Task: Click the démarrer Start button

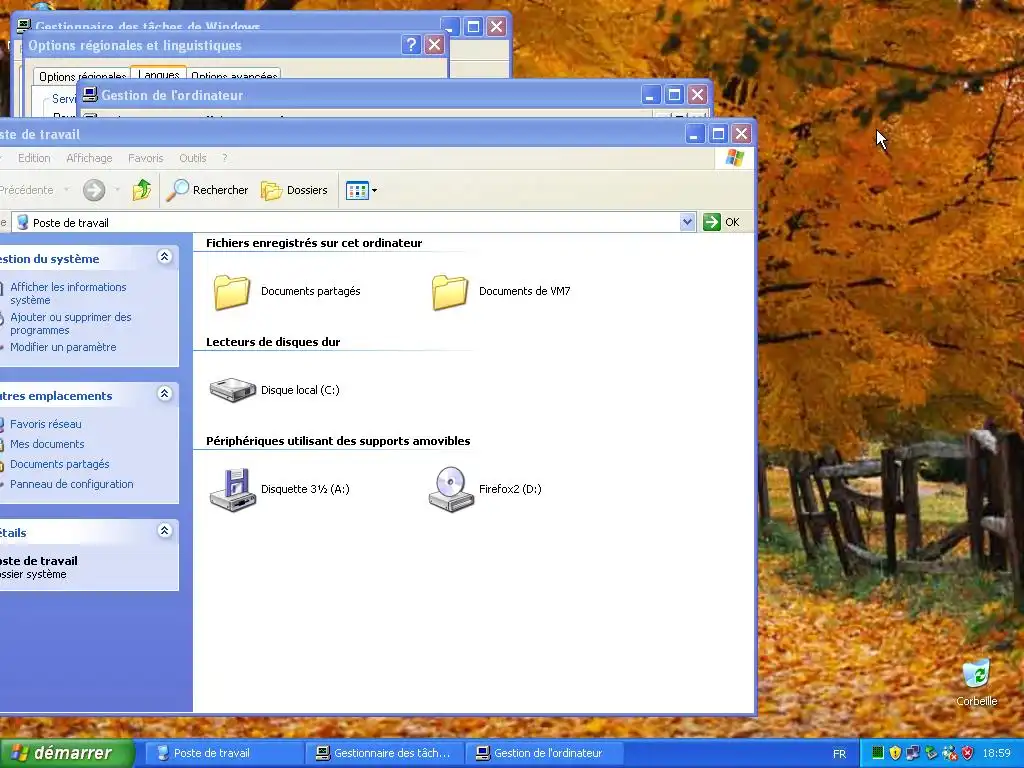Action: (67, 753)
